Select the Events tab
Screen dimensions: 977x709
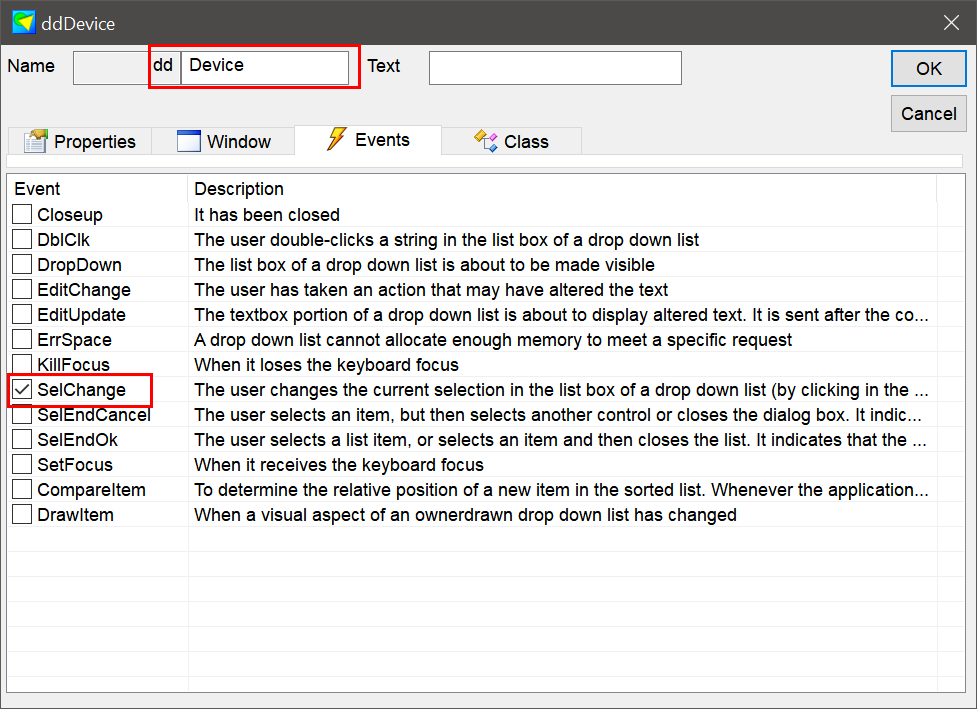[368, 140]
